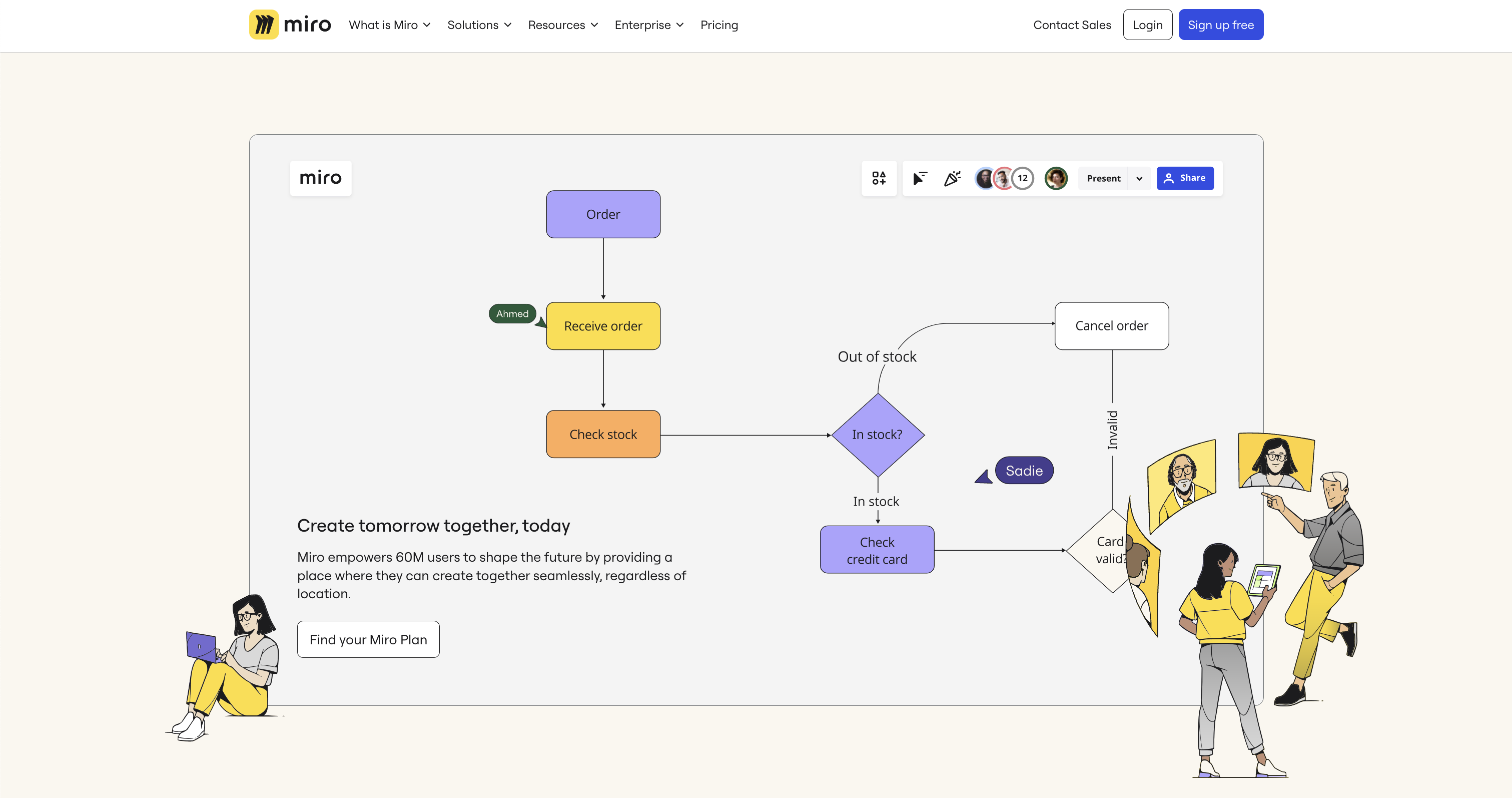The width and height of the screenshot is (1512, 798).
Task: Click the first collaborator avatar in the toolbar
Action: 984,178
